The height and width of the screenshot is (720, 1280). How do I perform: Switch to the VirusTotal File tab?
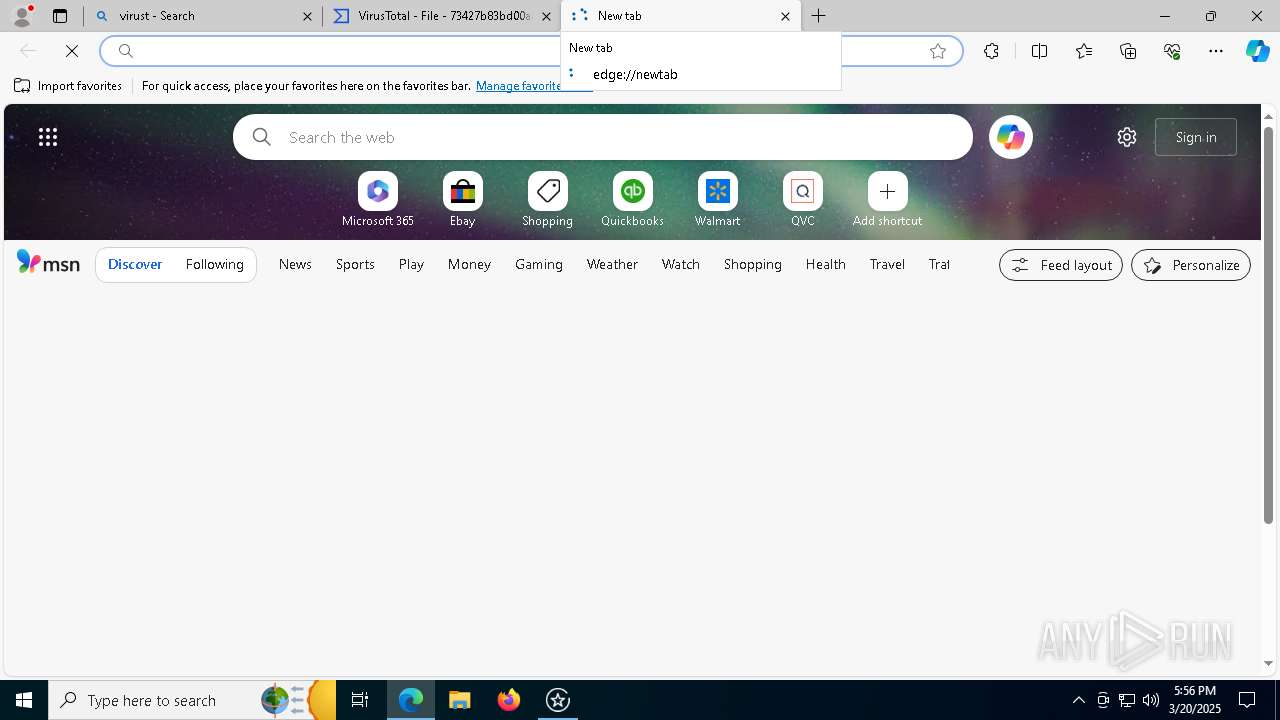[443, 16]
